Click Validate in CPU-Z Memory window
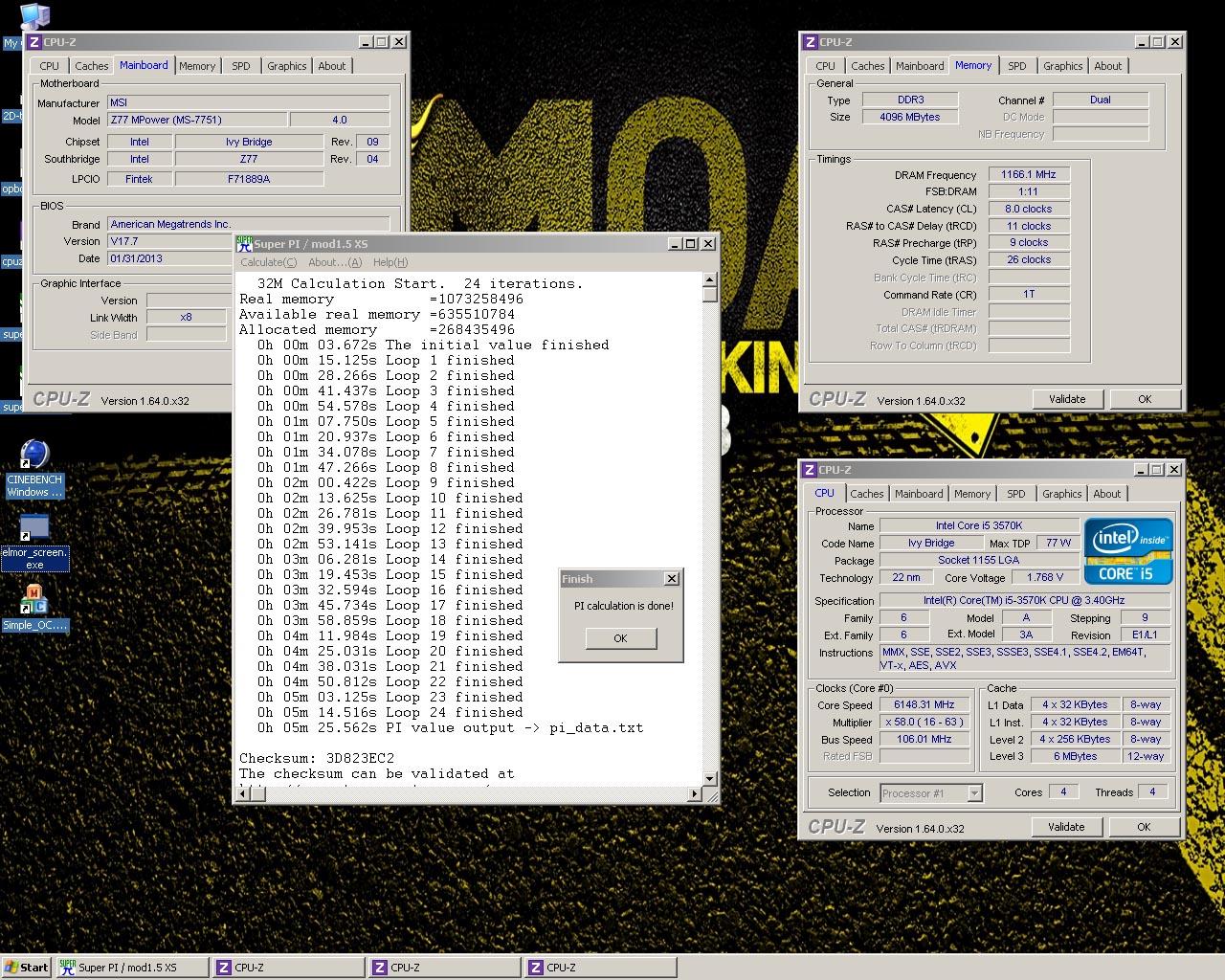 point(1067,399)
